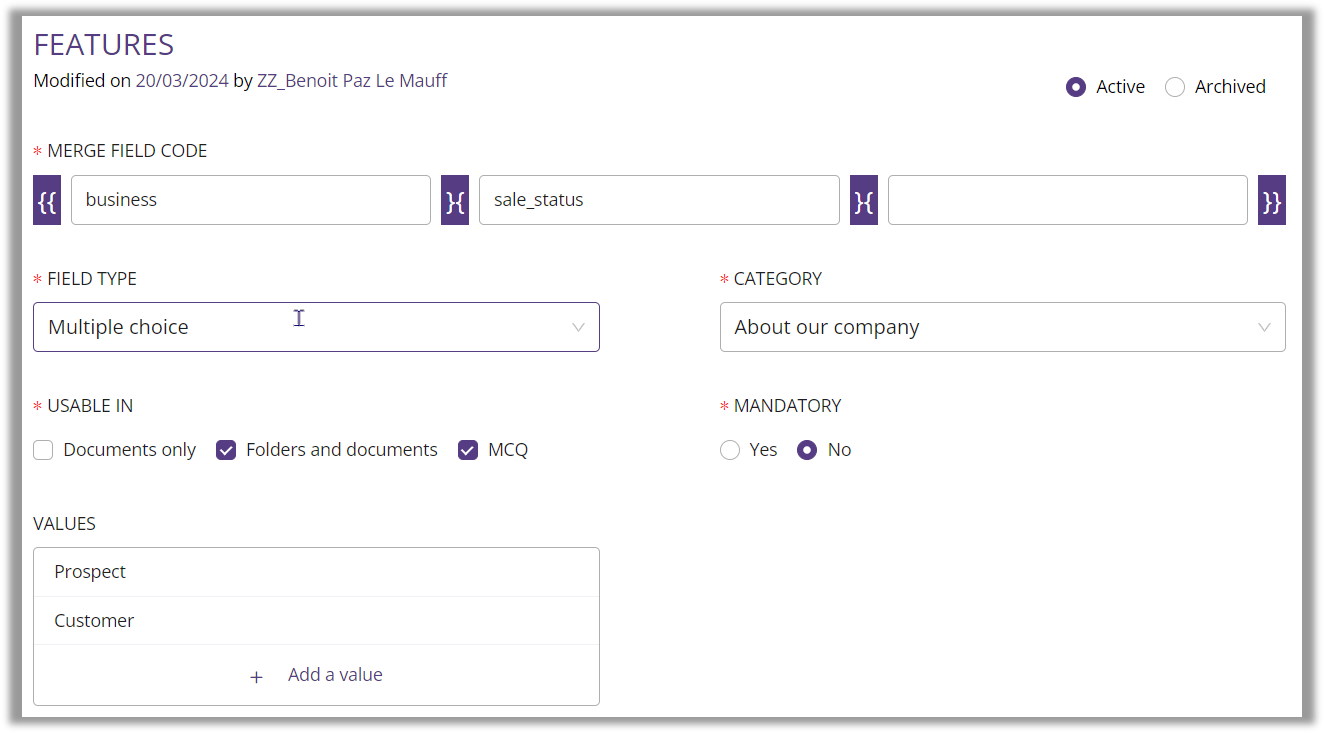The height and width of the screenshot is (733, 1324).
Task: Uncheck the Folders and documents checkbox
Action: (226, 450)
